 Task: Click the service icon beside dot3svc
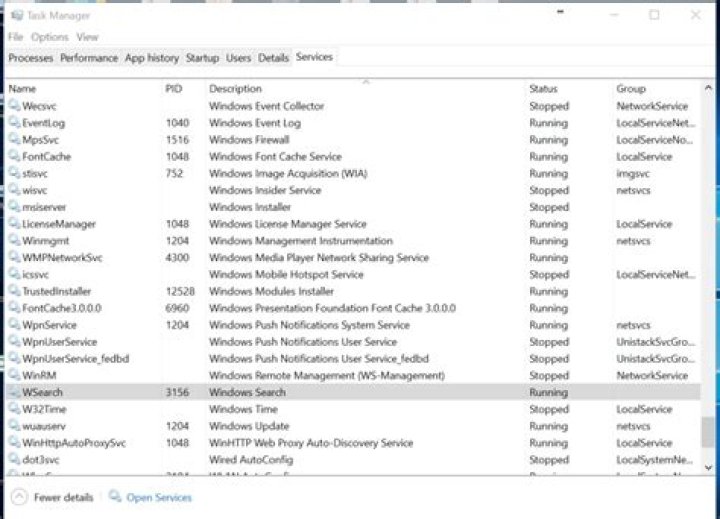(14, 459)
